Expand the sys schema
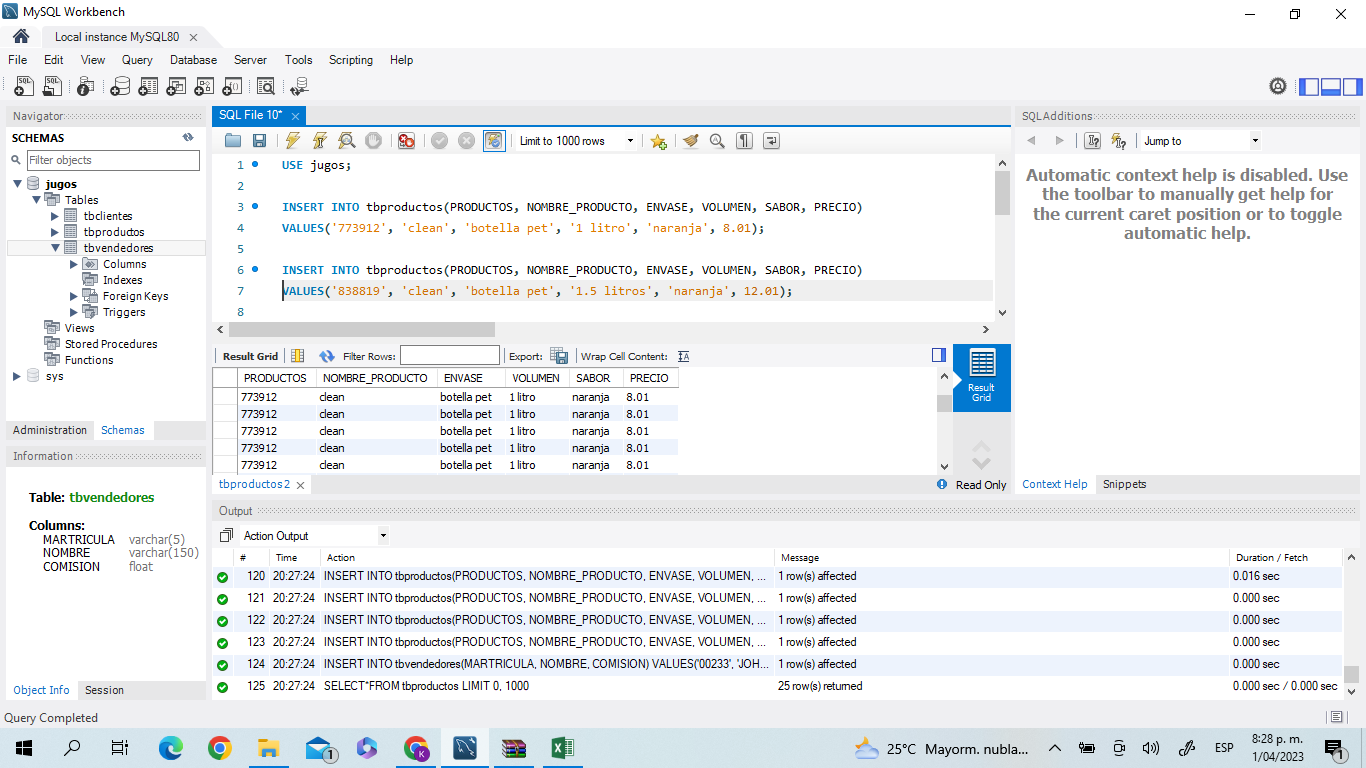This screenshot has height=768, width=1366. 17,376
